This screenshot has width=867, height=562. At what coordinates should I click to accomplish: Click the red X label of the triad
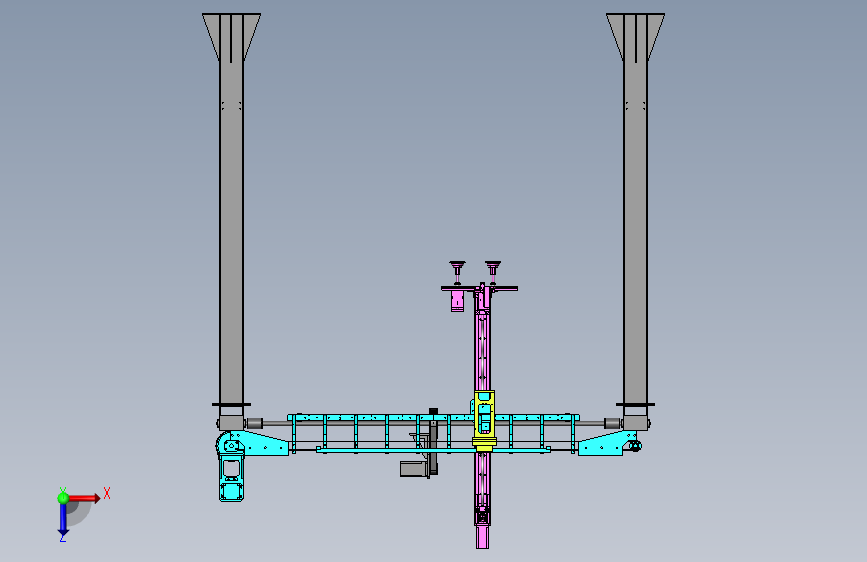[x=107, y=493]
